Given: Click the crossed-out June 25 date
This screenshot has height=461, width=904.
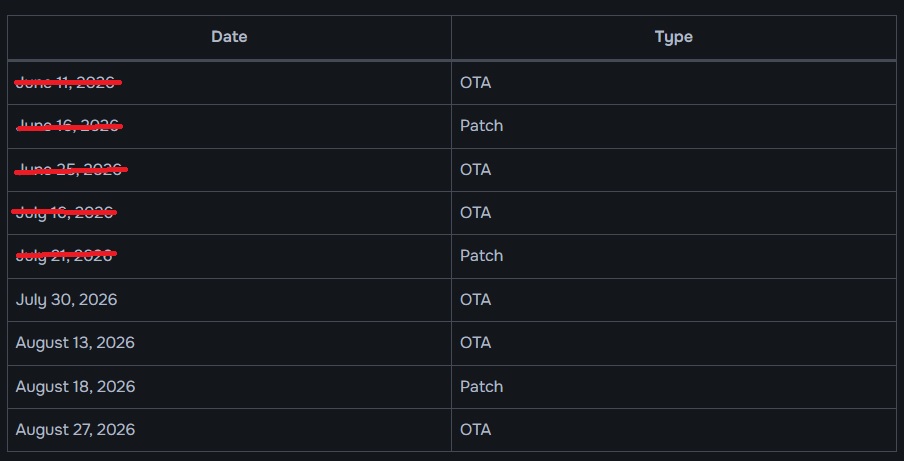Looking at the screenshot, I should pos(70,169).
